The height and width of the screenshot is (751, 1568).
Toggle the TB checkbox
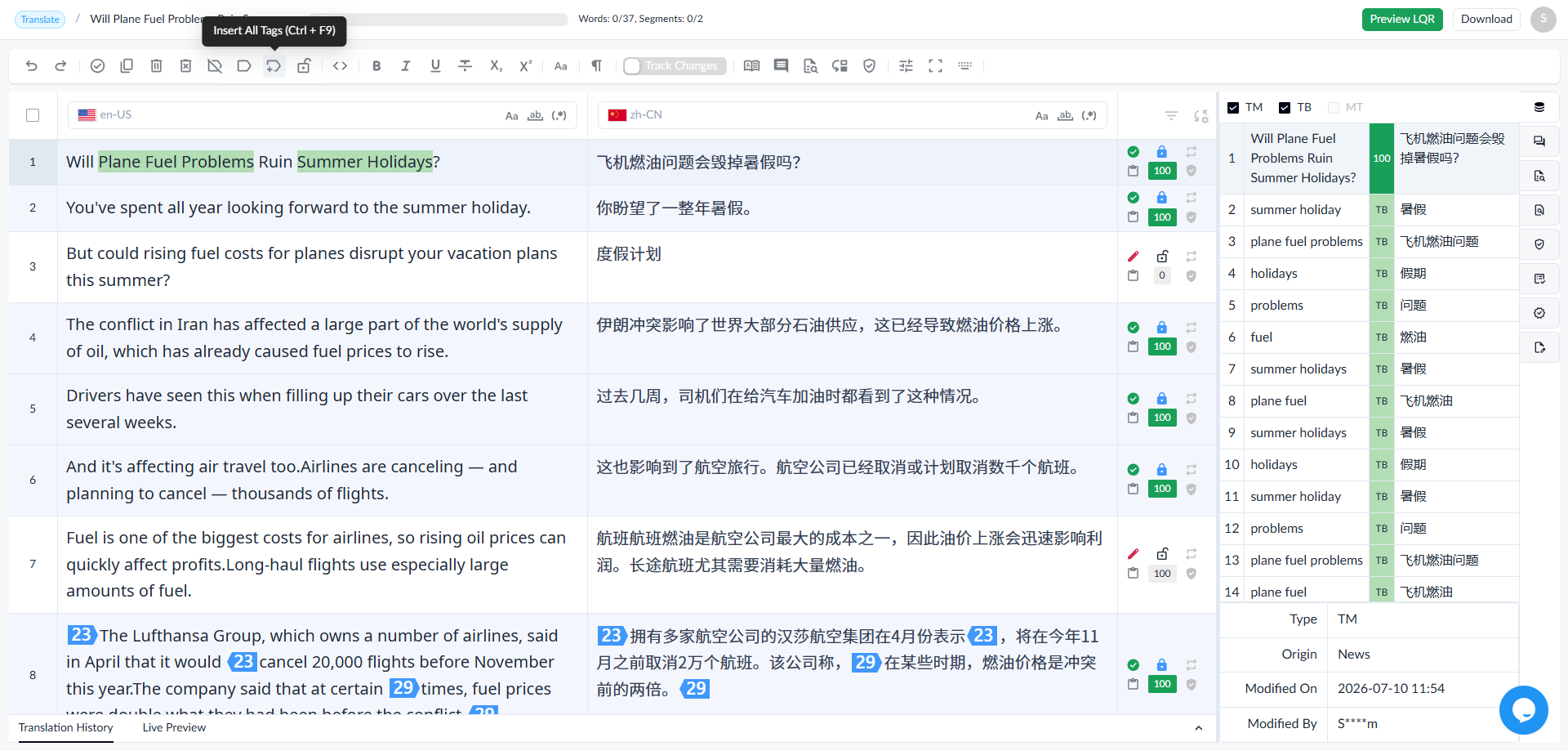(x=1285, y=108)
